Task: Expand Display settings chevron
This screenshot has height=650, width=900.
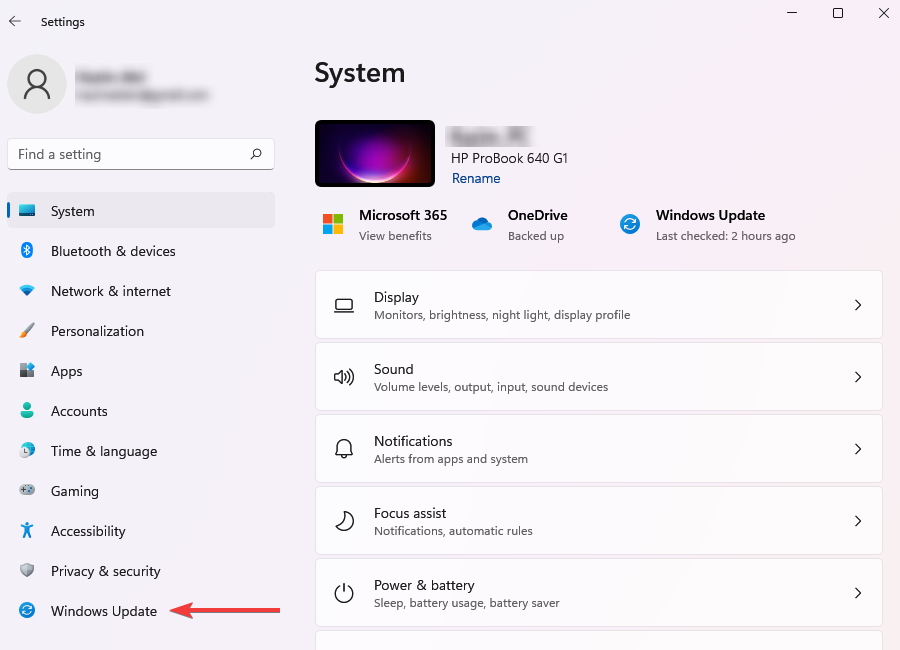Action: point(858,305)
